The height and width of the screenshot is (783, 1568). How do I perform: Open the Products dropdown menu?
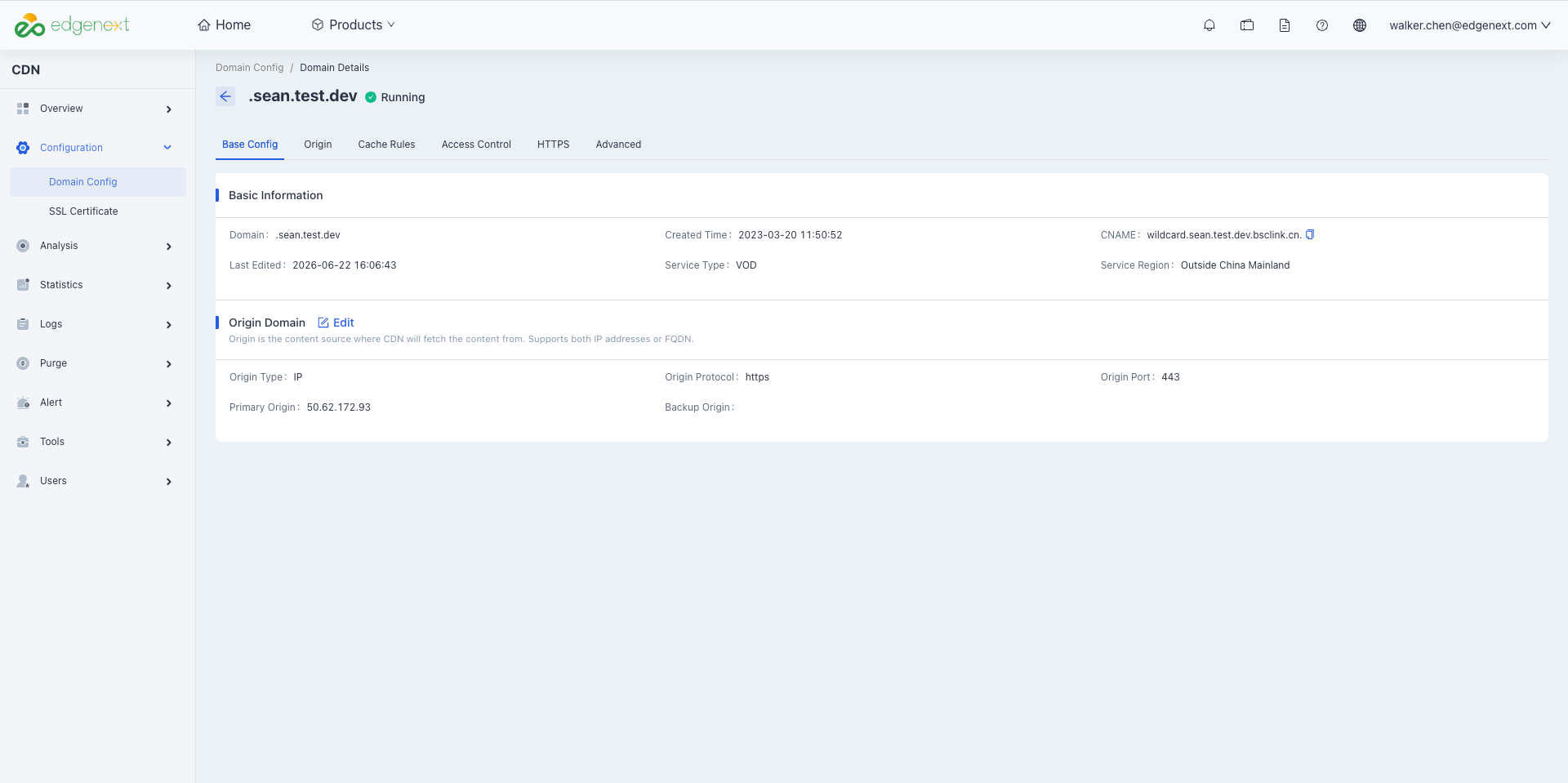coord(354,25)
